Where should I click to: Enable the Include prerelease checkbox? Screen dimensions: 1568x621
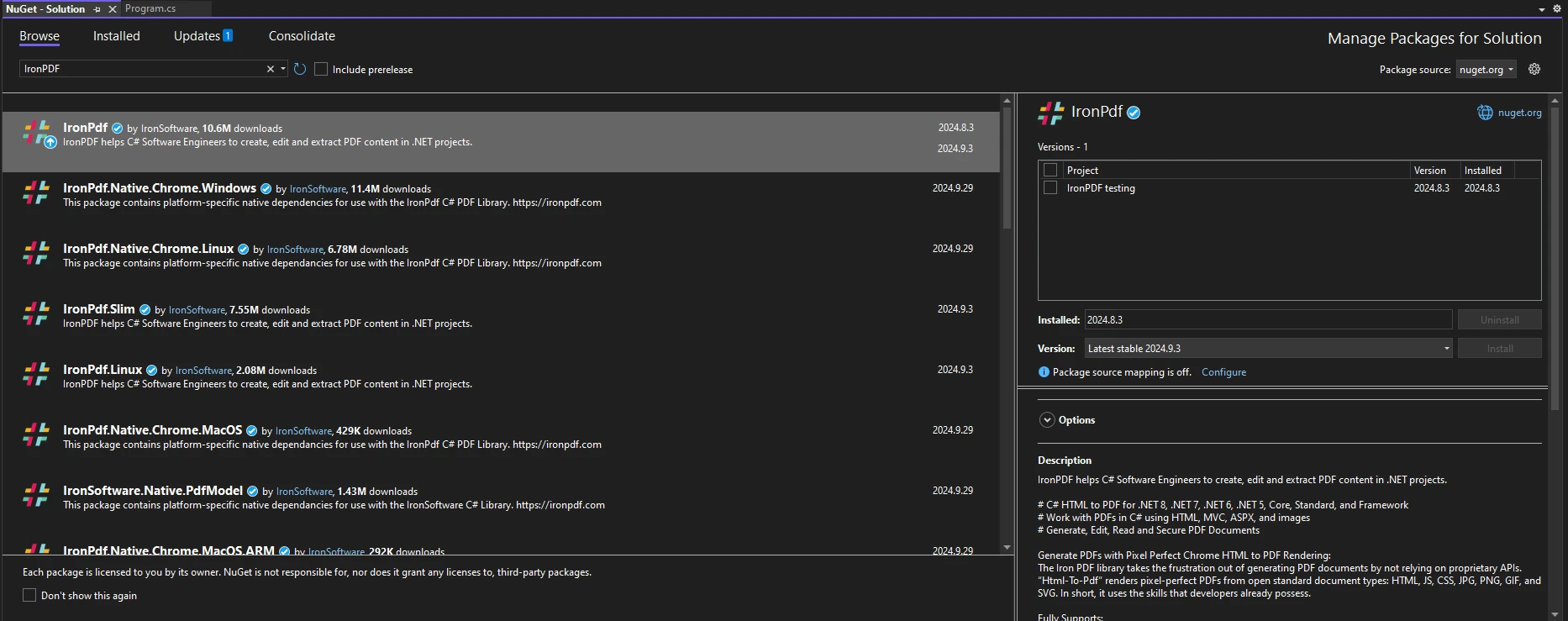point(321,69)
